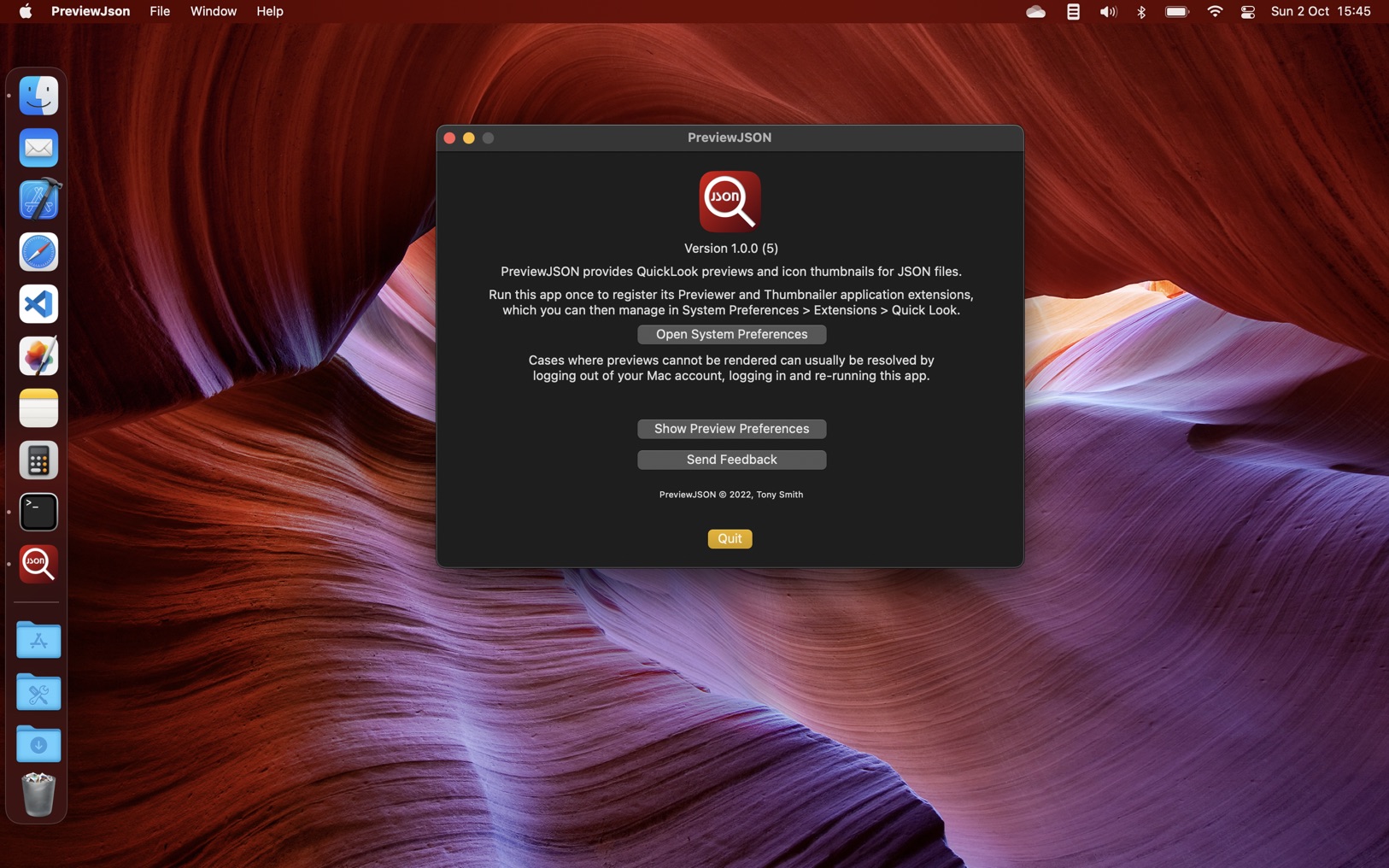
Task: Click the PreviewJSON window title
Action: coord(730,138)
